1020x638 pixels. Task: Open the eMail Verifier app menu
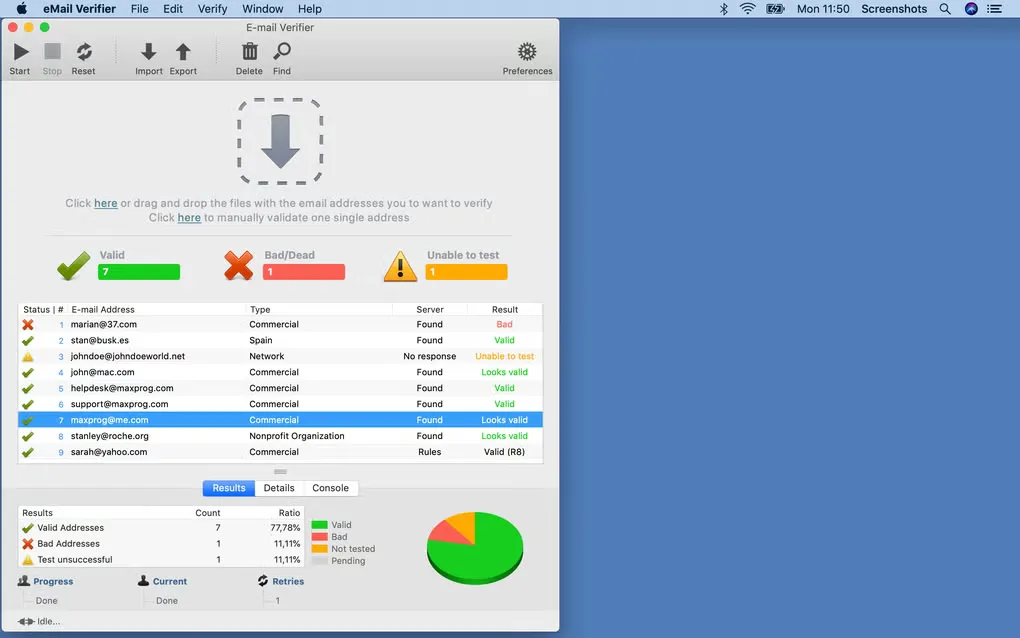[79, 9]
